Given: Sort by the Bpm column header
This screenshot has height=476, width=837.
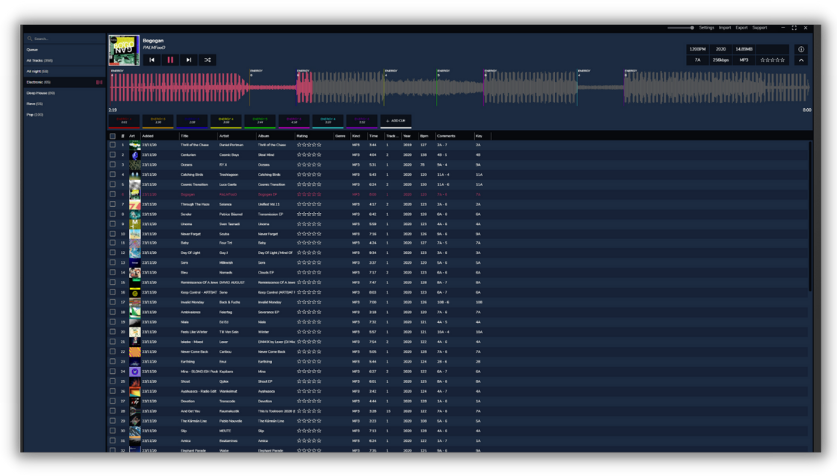Looking at the screenshot, I should click(x=424, y=136).
